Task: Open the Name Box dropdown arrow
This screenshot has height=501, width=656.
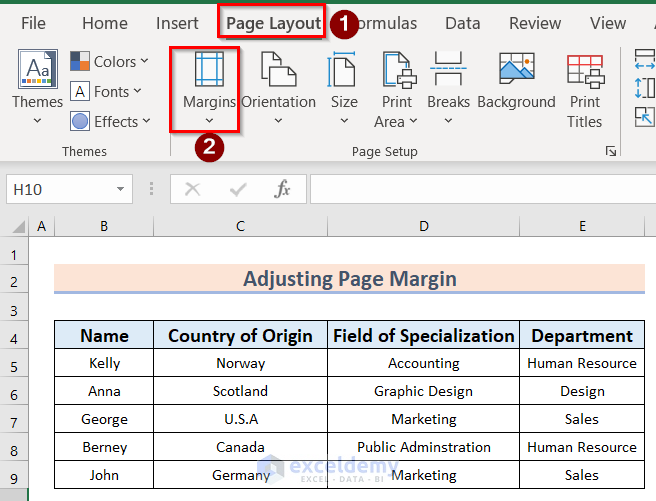Action: pos(121,189)
